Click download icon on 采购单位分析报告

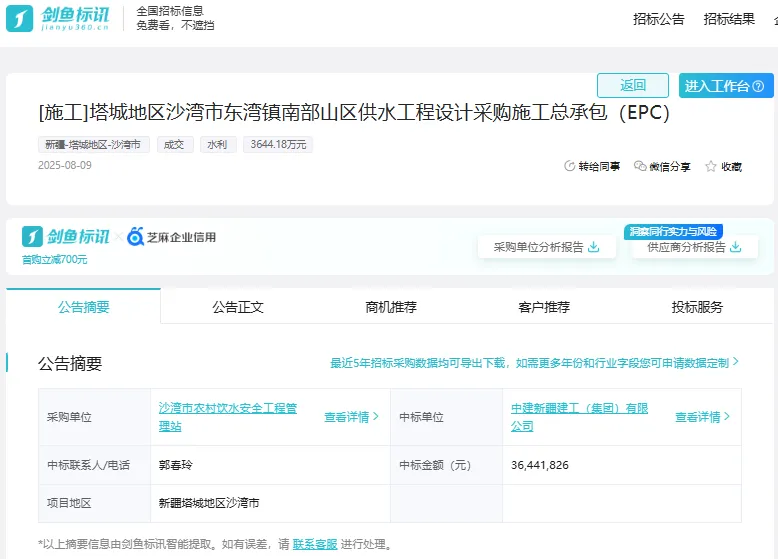coord(594,247)
